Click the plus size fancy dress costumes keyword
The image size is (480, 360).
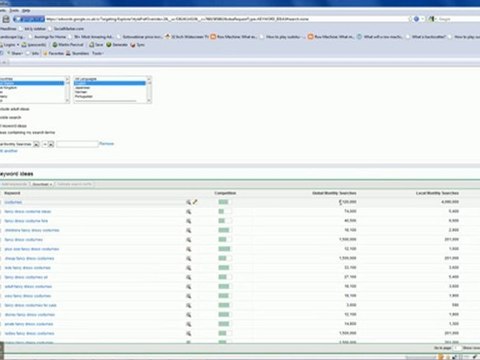(32, 249)
